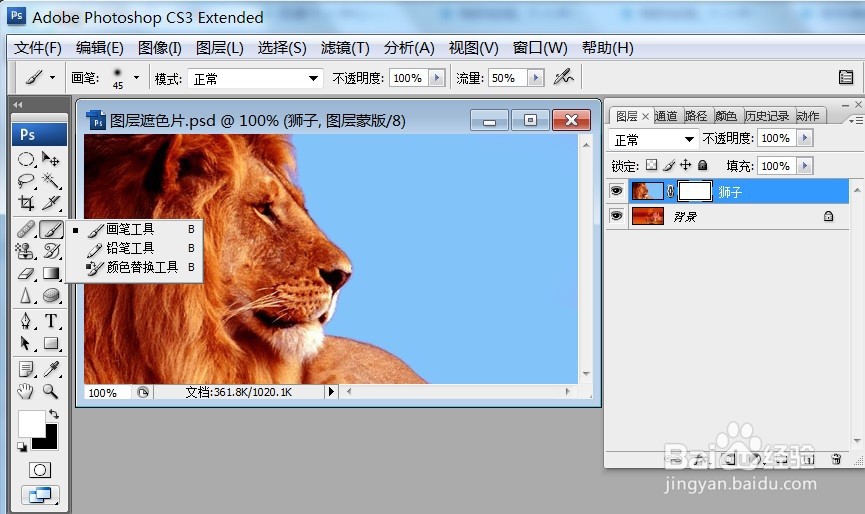Image resolution: width=865 pixels, height=514 pixels.
Task: Swap foreground and background colors
Action: point(54,414)
